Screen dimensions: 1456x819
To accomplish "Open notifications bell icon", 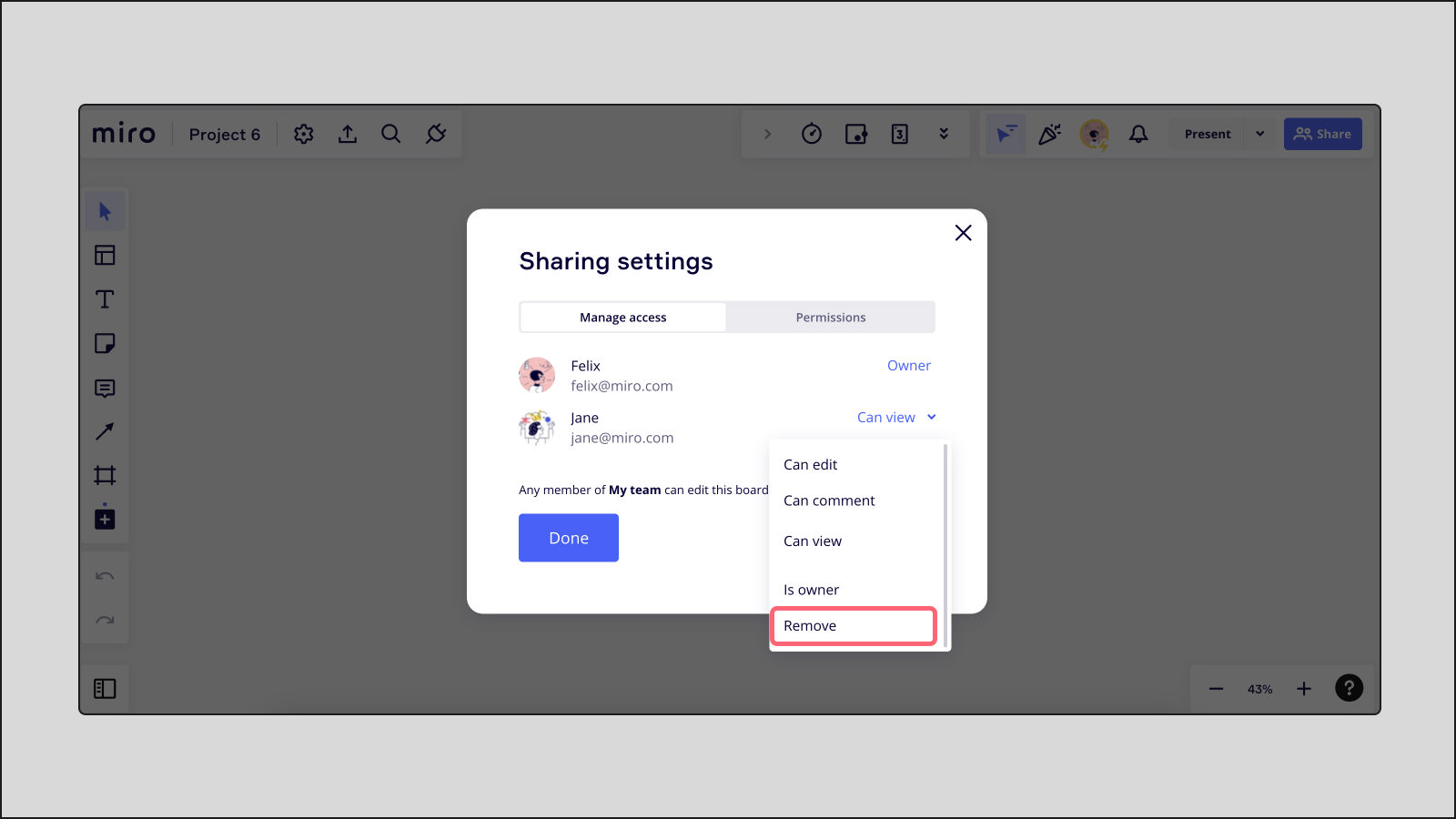I will 1138,134.
